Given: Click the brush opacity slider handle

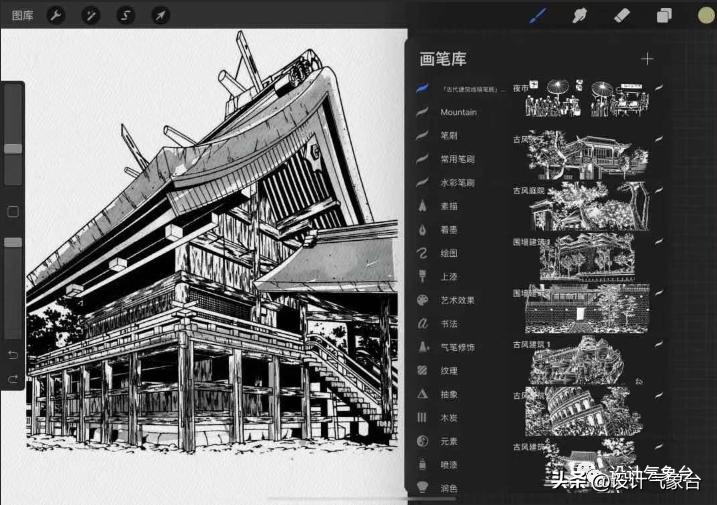Looking at the screenshot, I should click(x=13, y=242).
